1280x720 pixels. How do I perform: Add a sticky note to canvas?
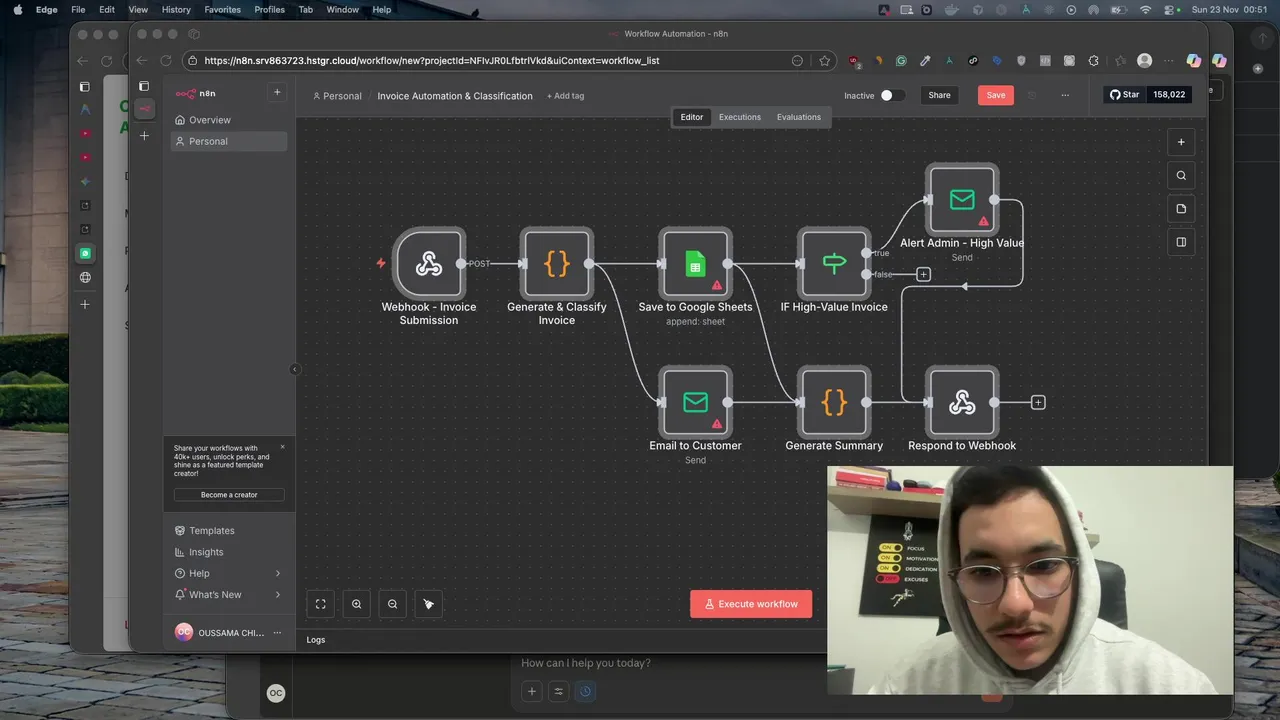(x=1181, y=208)
